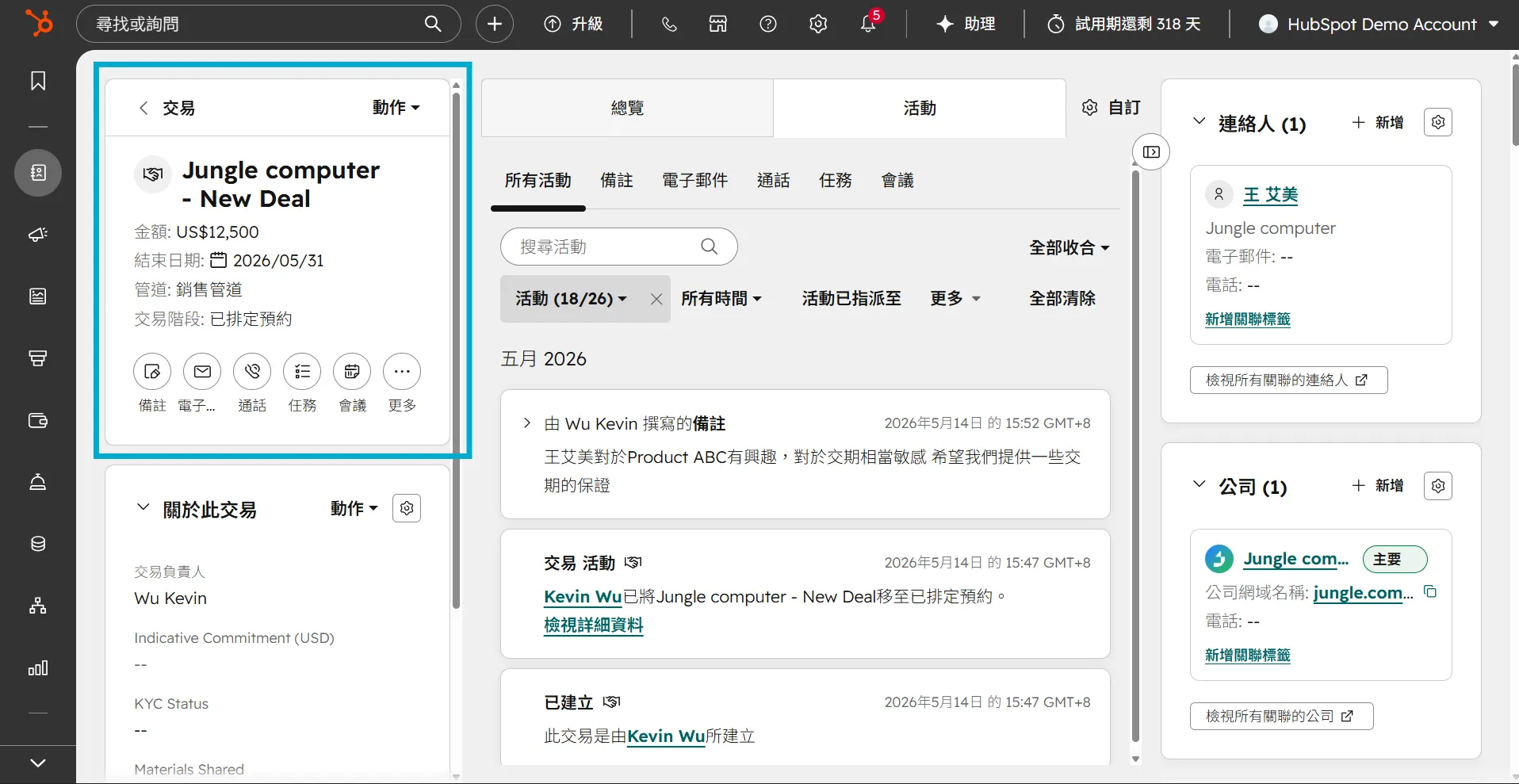Image resolution: width=1519 pixels, height=784 pixels.
Task: Click the 活動已指派至 filter
Action: (851, 299)
